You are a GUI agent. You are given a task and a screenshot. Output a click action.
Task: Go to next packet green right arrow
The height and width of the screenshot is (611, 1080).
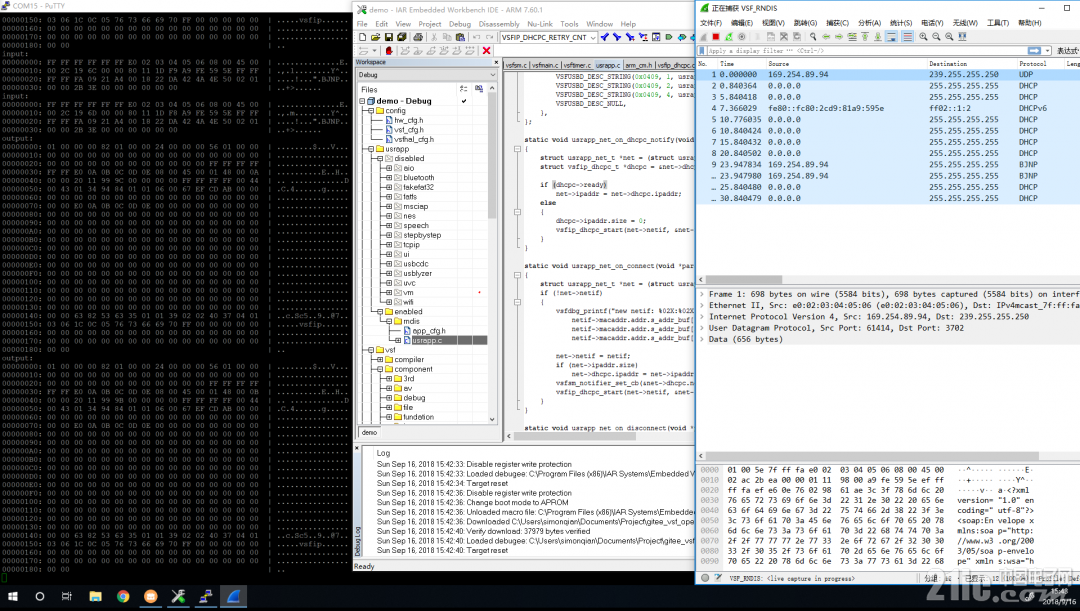click(x=839, y=37)
